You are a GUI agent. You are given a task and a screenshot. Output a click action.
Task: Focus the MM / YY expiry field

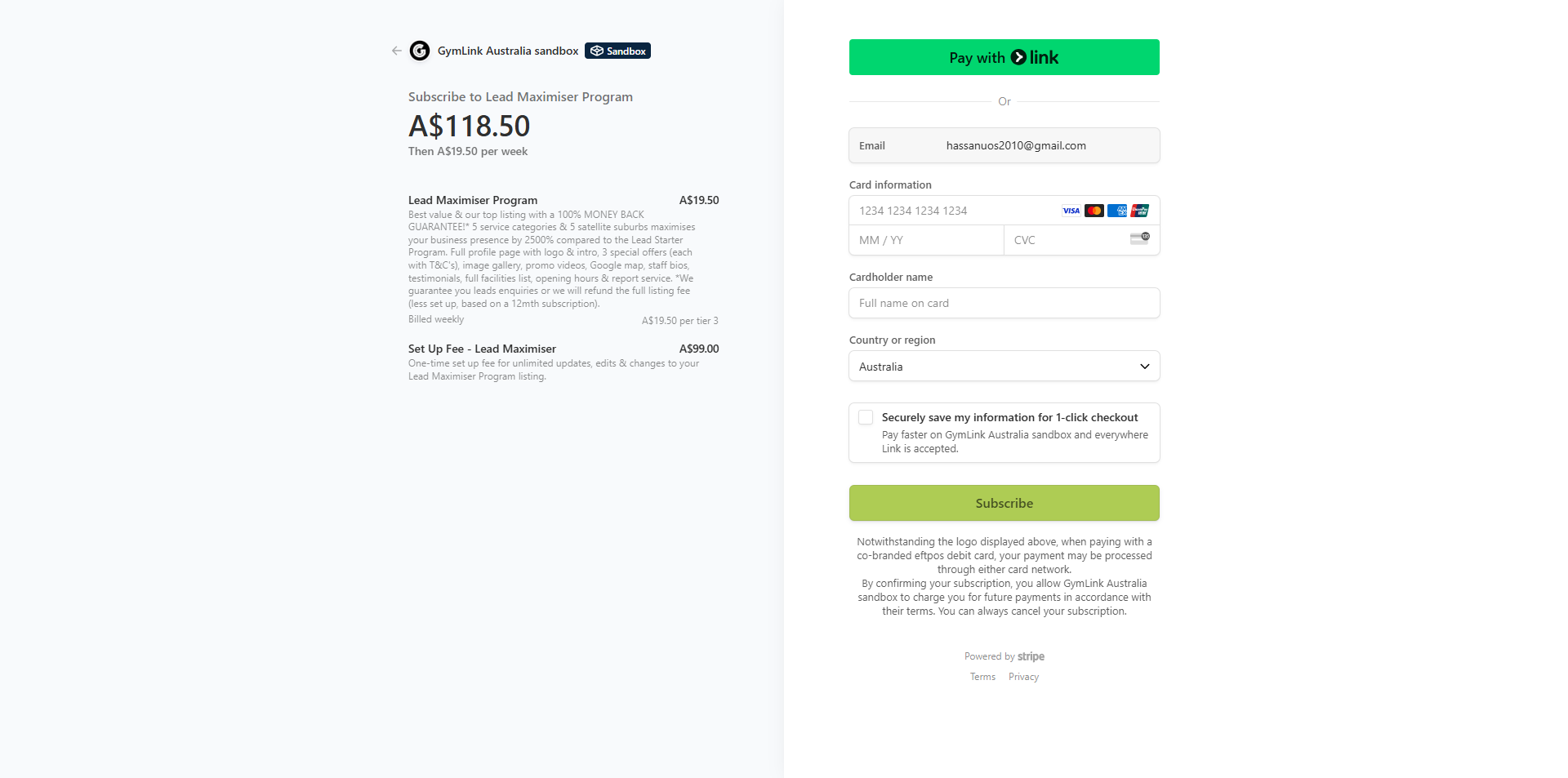(926, 240)
